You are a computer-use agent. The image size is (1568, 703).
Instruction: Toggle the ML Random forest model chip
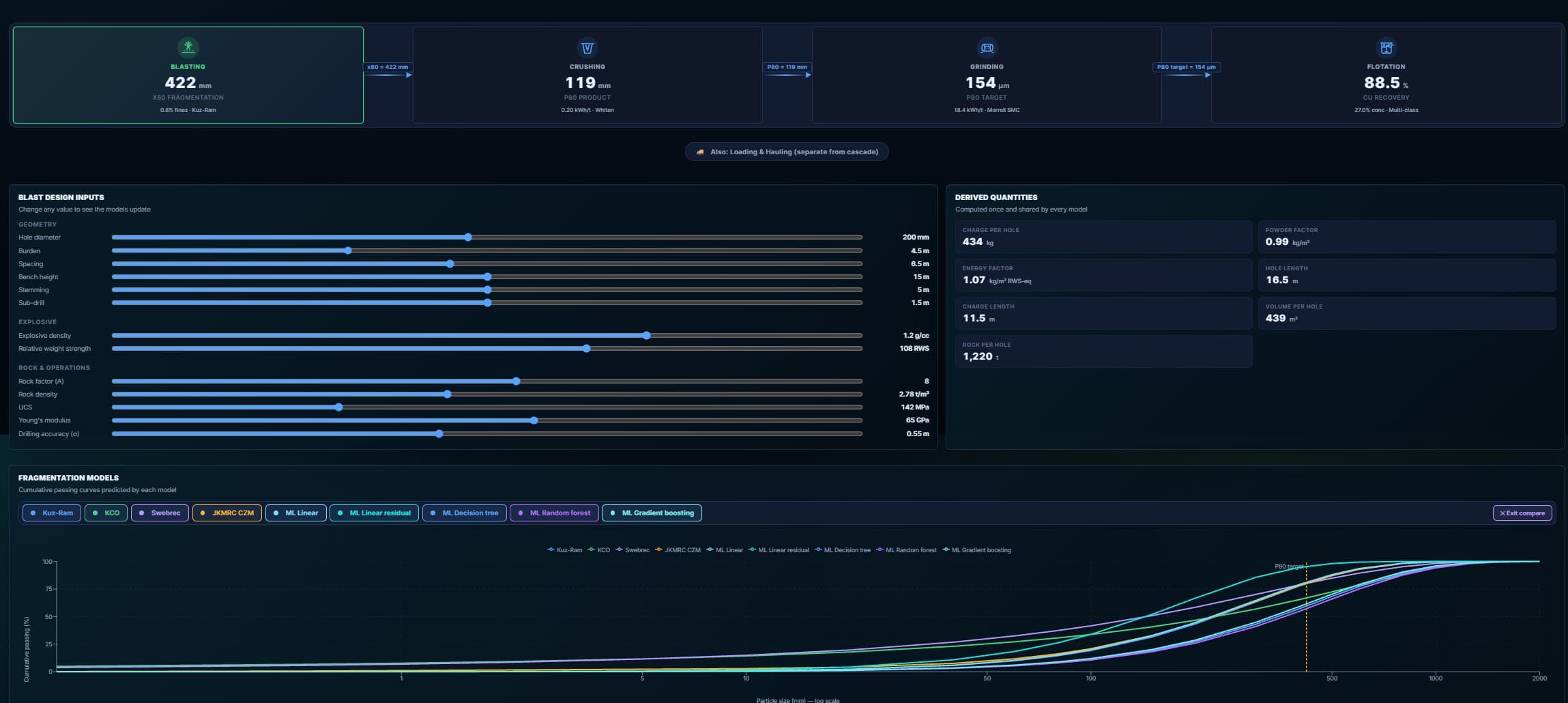point(554,513)
